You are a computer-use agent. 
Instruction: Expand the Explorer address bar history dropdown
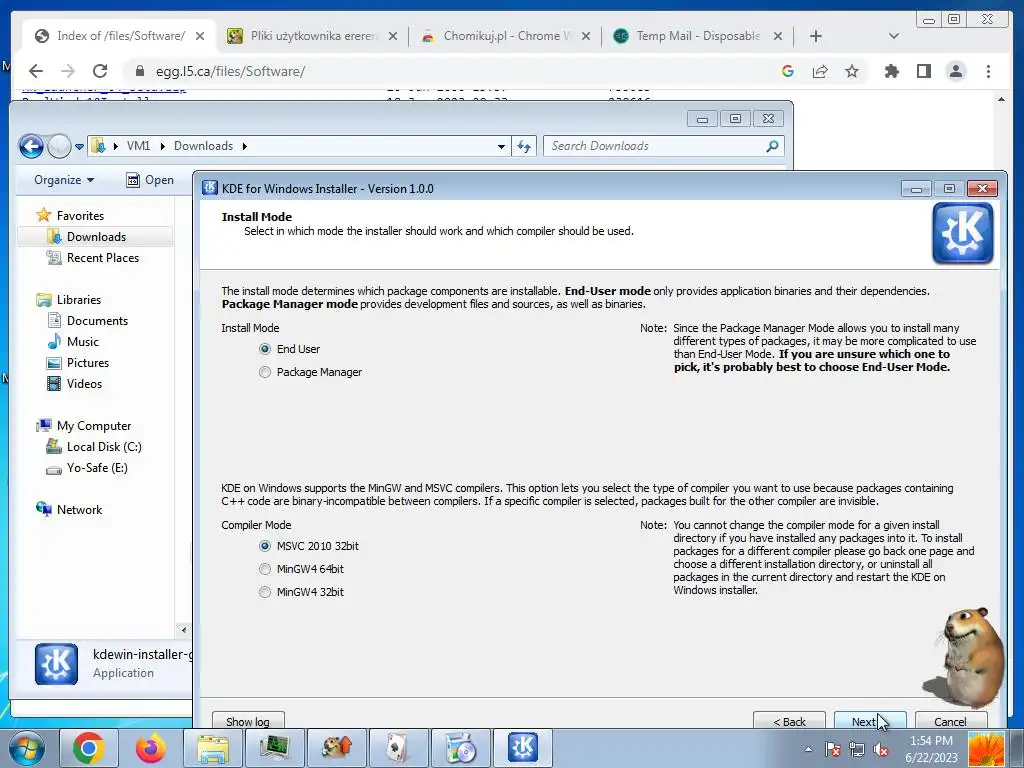coord(501,146)
